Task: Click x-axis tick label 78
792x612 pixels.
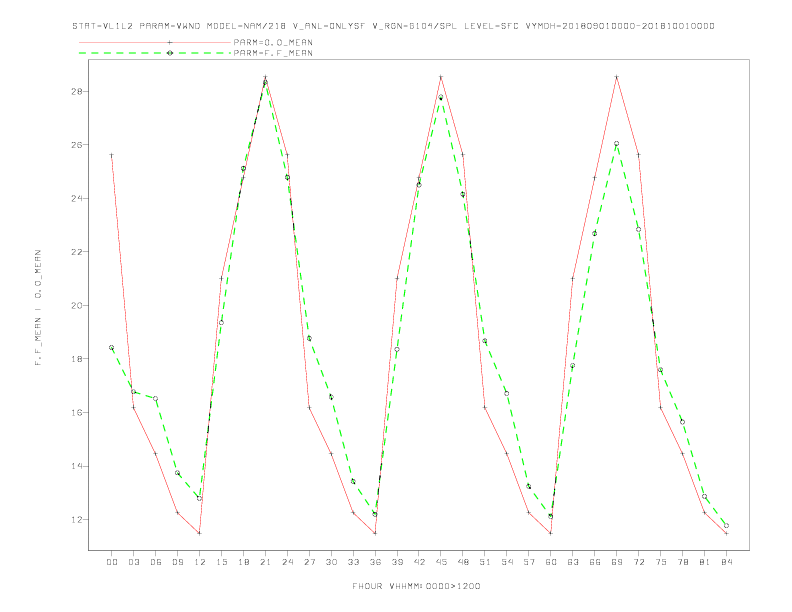Action: coord(682,562)
